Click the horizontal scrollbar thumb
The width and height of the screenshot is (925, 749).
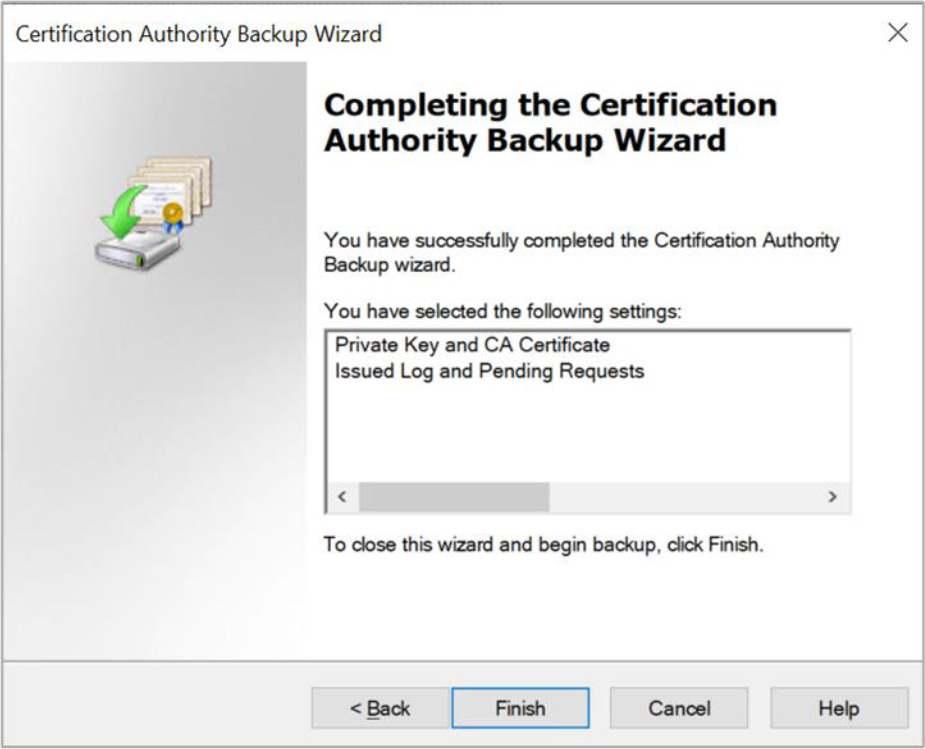click(453, 497)
